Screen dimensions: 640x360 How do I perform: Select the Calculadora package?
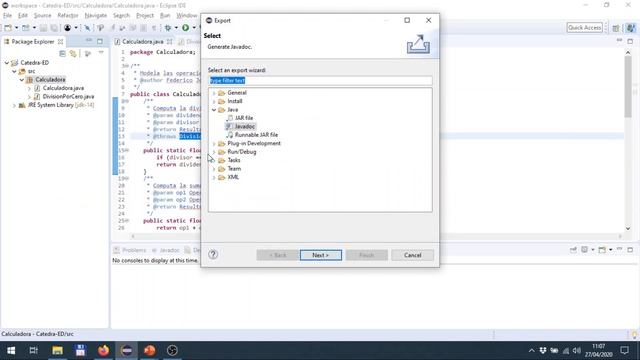click(50, 80)
